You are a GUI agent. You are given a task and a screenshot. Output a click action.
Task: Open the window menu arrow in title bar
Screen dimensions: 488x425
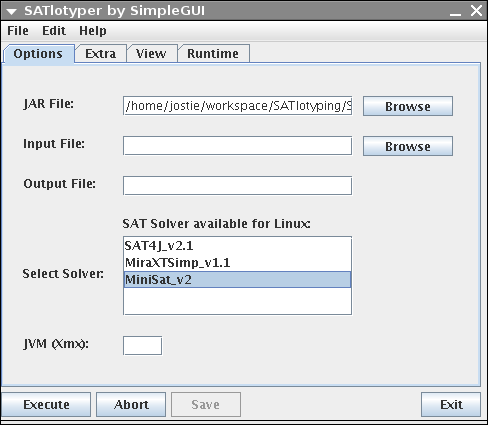click(11, 12)
